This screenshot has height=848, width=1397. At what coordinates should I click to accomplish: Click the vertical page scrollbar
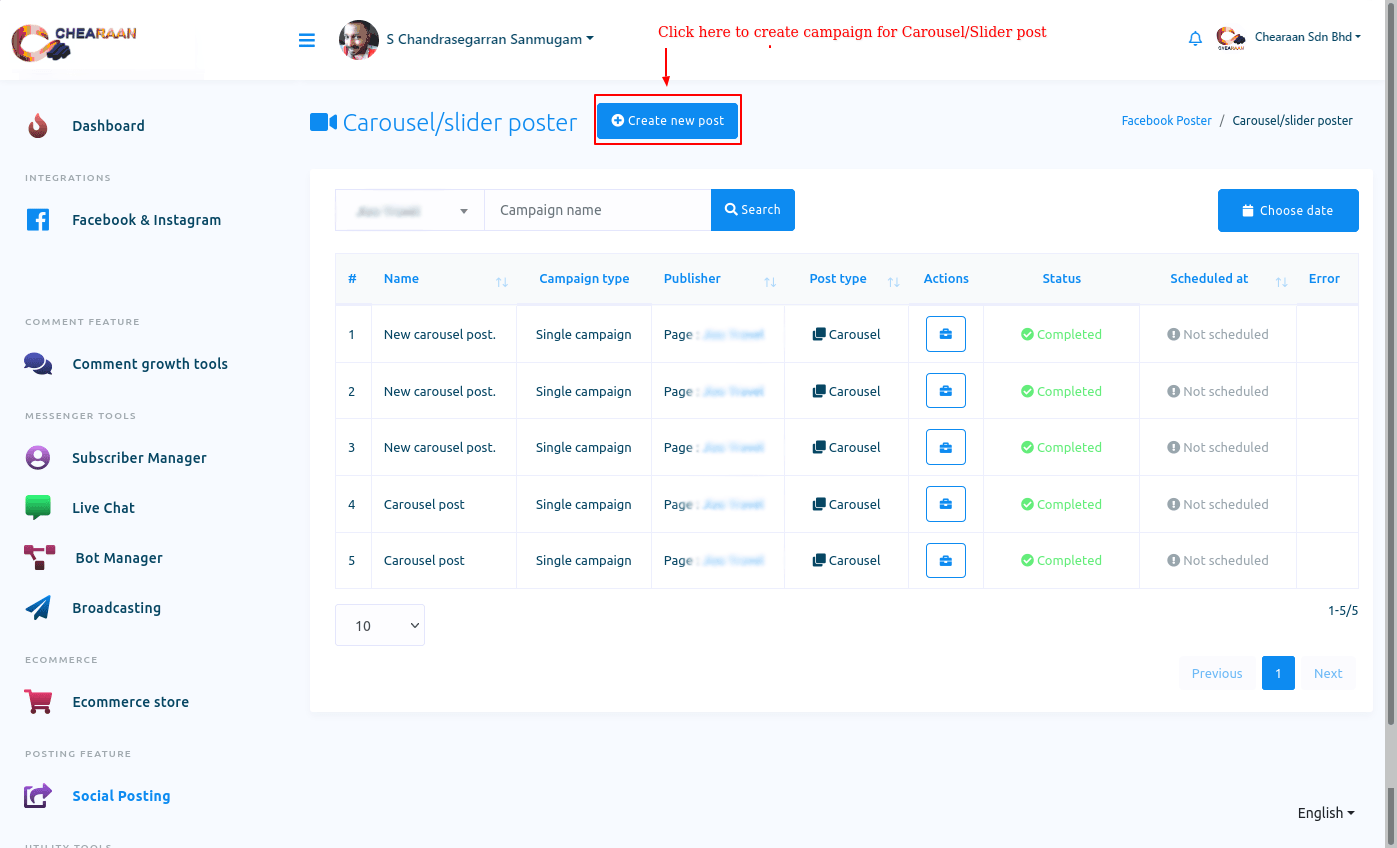(x=1391, y=400)
